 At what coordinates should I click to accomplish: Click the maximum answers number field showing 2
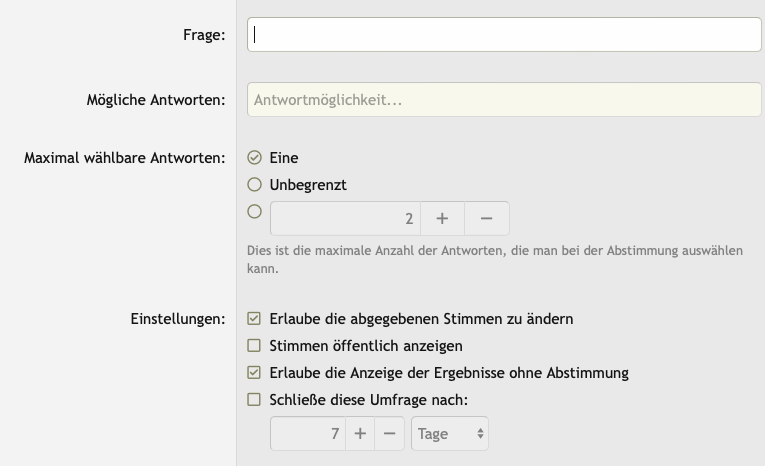(x=345, y=218)
